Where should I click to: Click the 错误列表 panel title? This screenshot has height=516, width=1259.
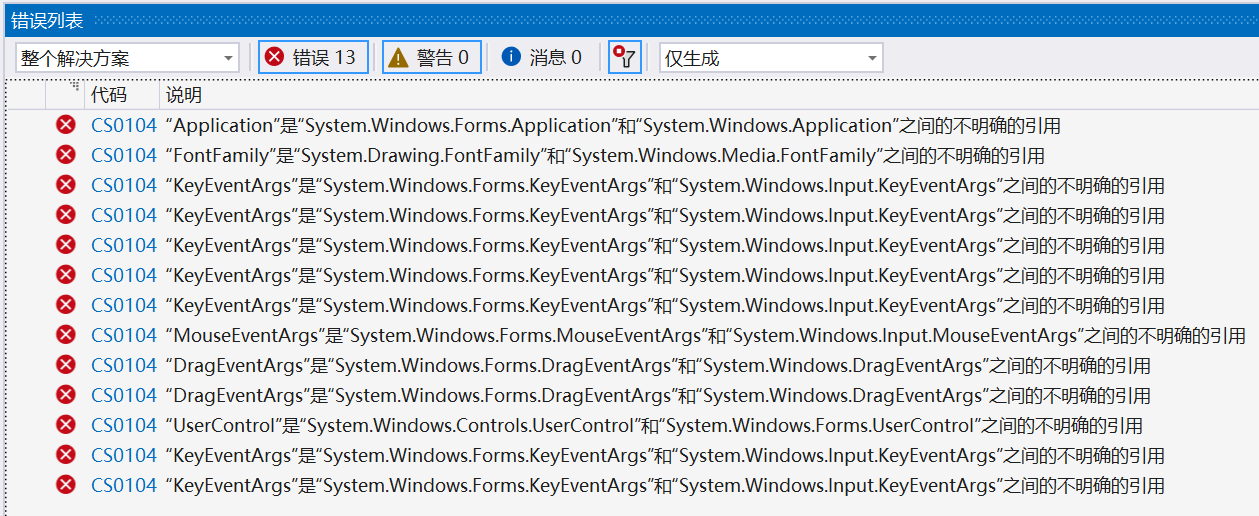(47, 21)
